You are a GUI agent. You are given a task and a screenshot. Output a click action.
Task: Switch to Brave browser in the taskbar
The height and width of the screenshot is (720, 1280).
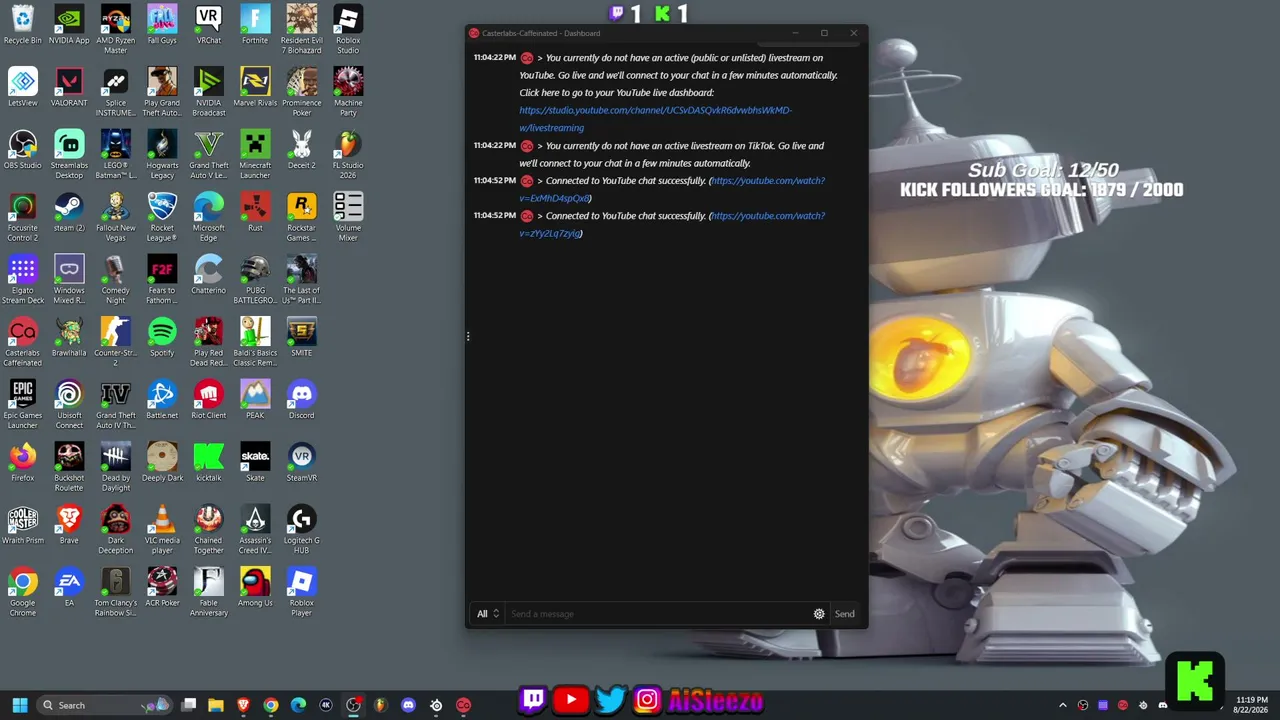point(243,705)
